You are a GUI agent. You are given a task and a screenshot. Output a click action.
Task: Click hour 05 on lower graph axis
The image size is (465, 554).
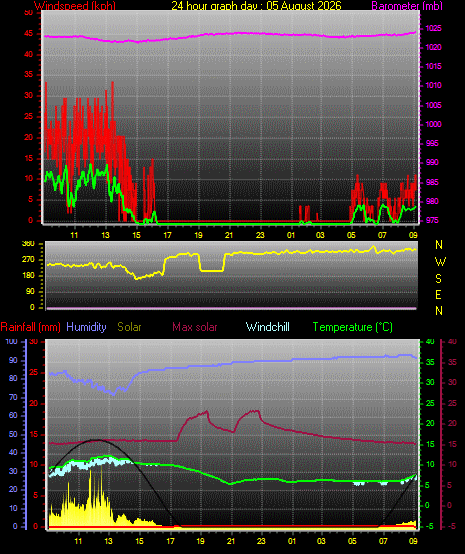pyautogui.click(x=352, y=541)
